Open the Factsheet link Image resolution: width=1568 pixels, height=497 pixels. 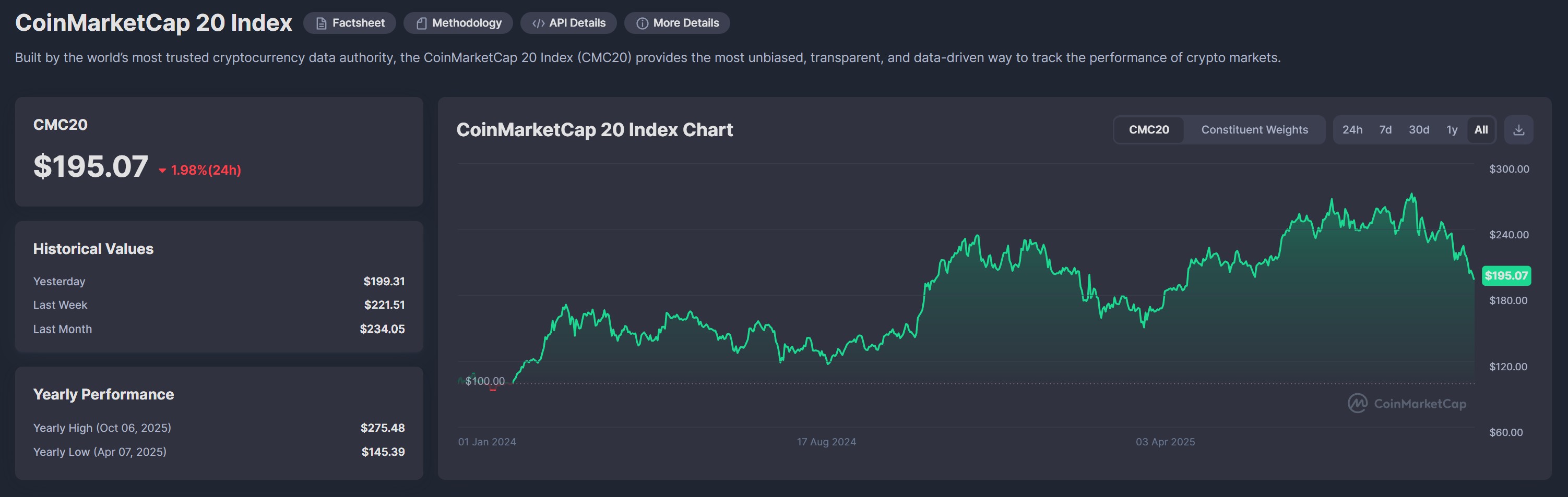click(x=358, y=23)
